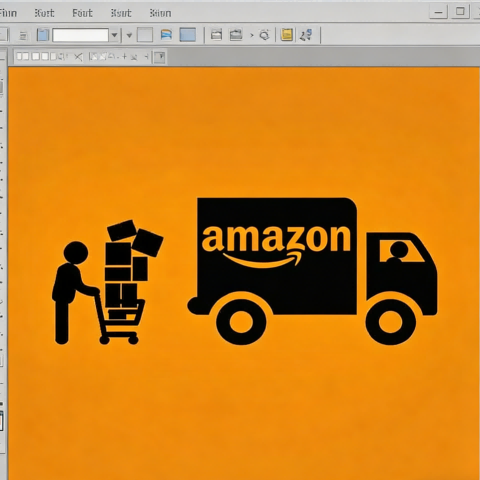This screenshot has width=480, height=480.
Task: Click the gear-like refresh icon in the toolbar
Action: (264, 35)
